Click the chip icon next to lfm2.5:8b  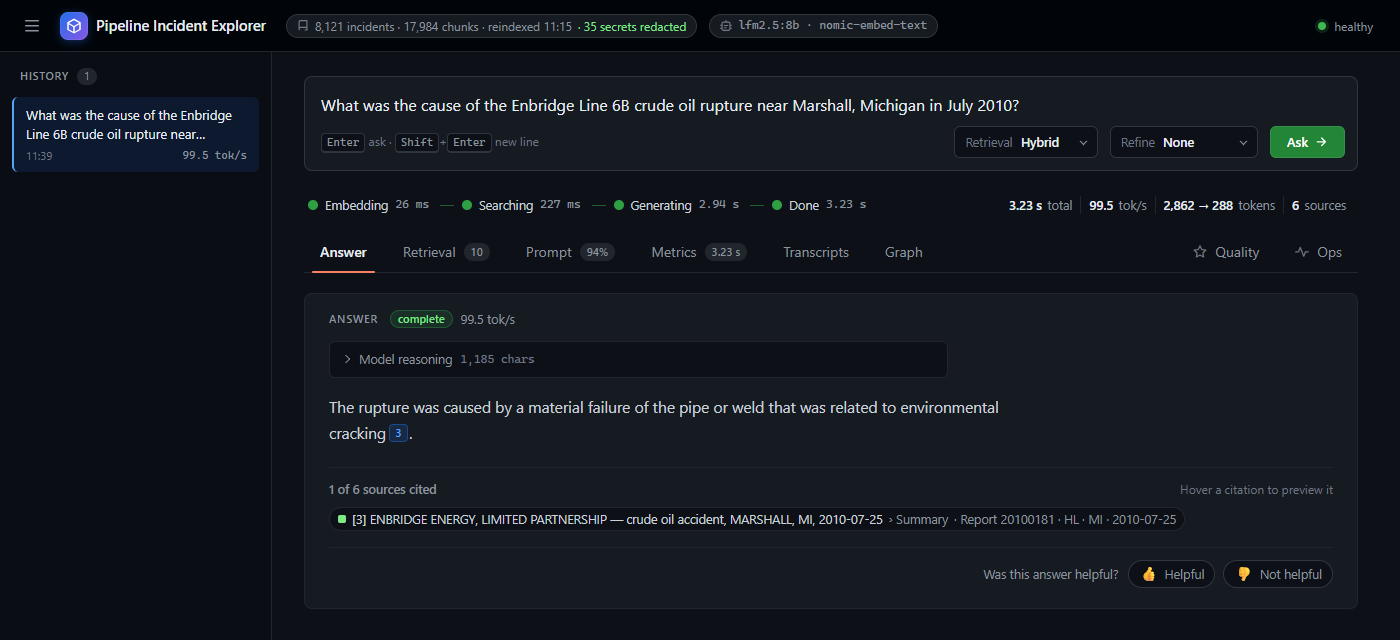(x=726, y=27)
